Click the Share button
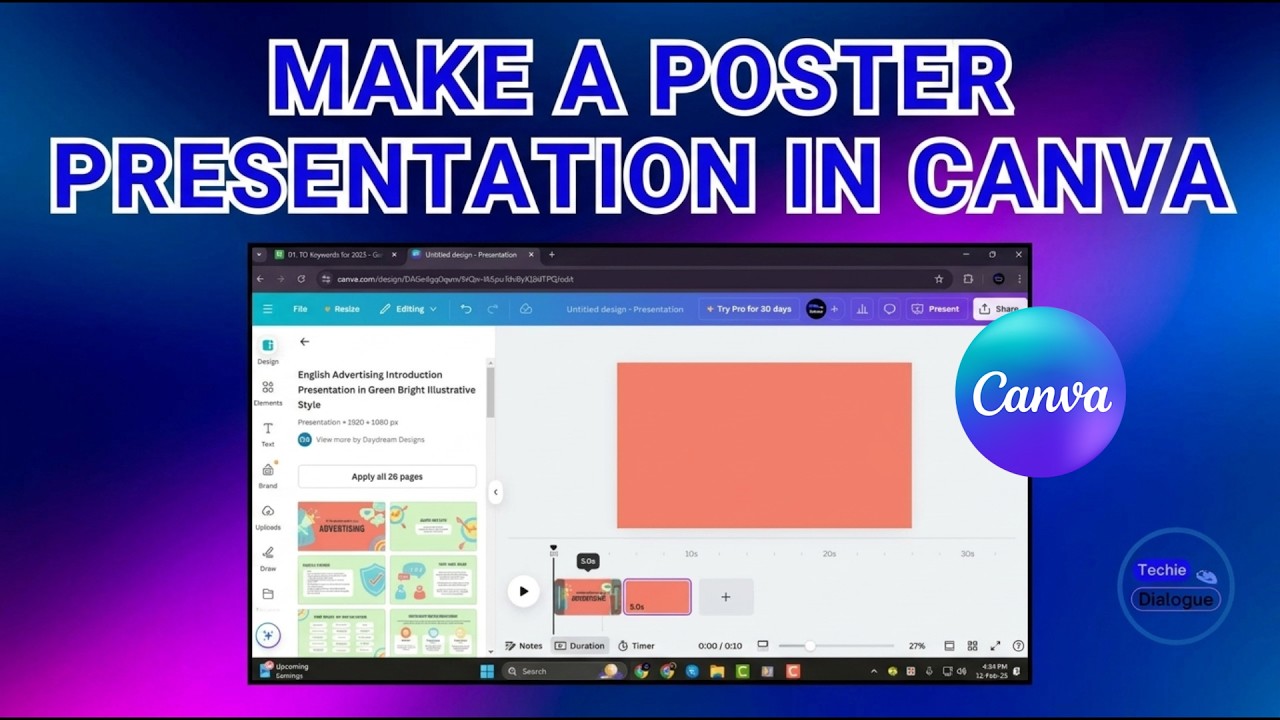 (x=999, y=309)
